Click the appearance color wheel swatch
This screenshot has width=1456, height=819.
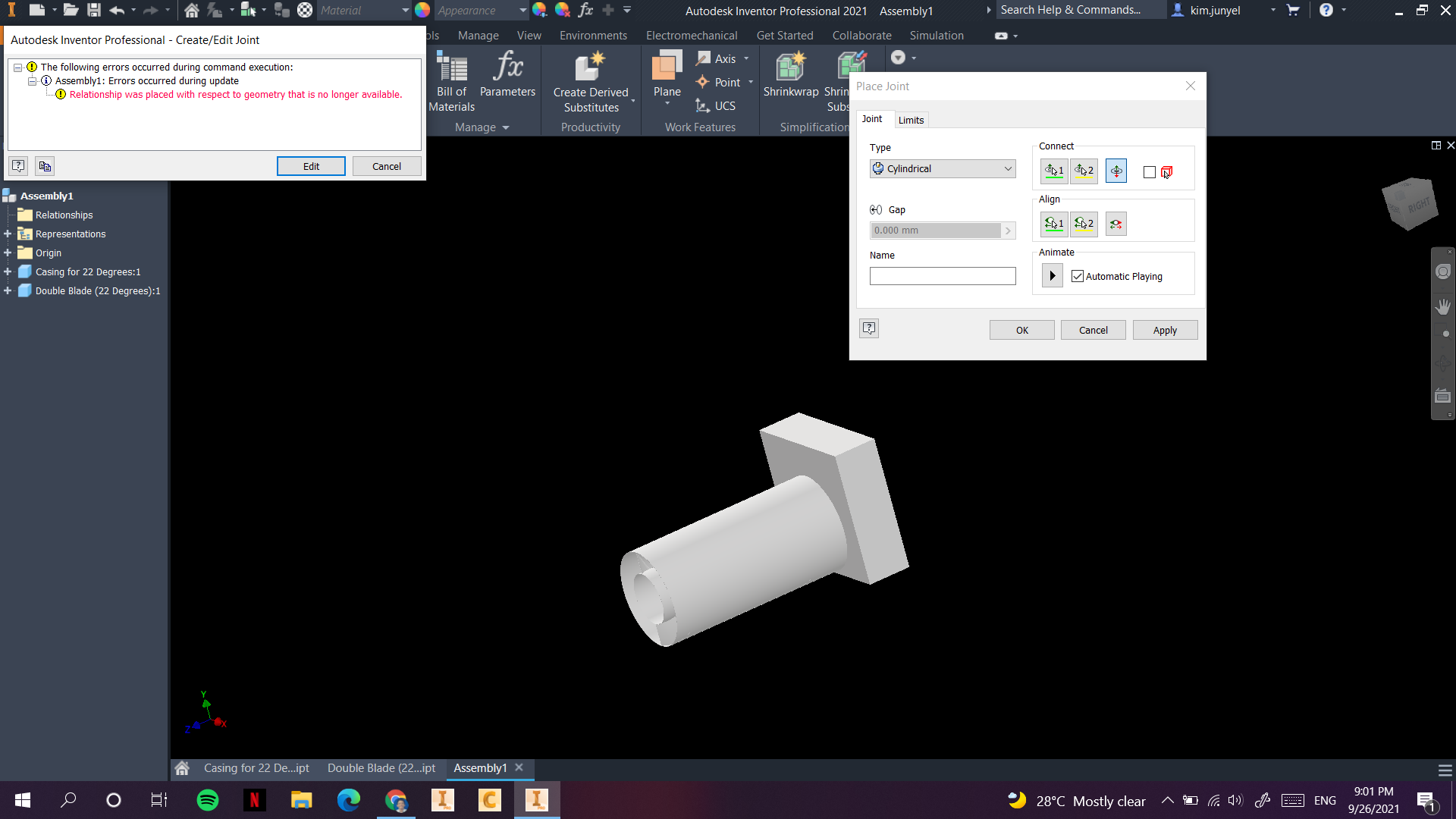(422, 11)
